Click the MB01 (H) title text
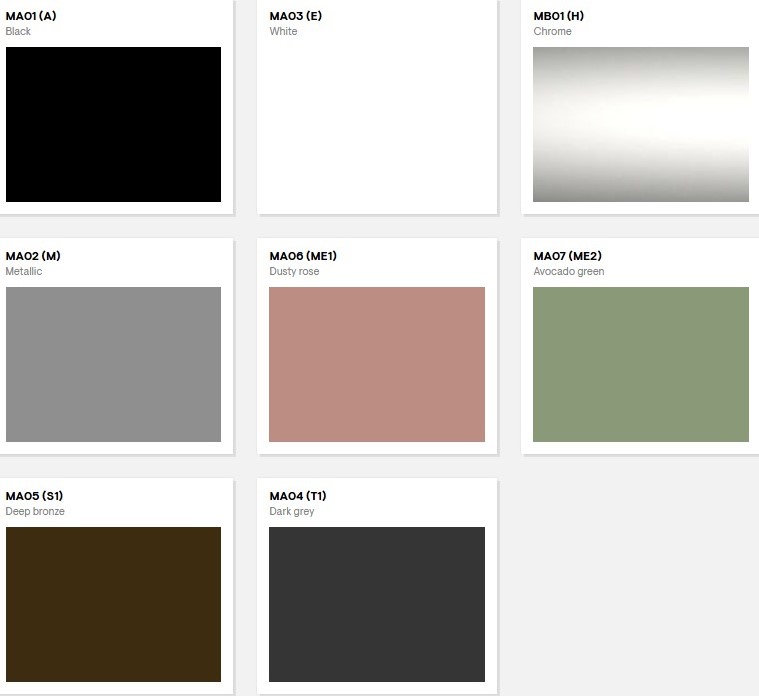Viewport: 759px width, 696px height. click(x=558, y=16)
